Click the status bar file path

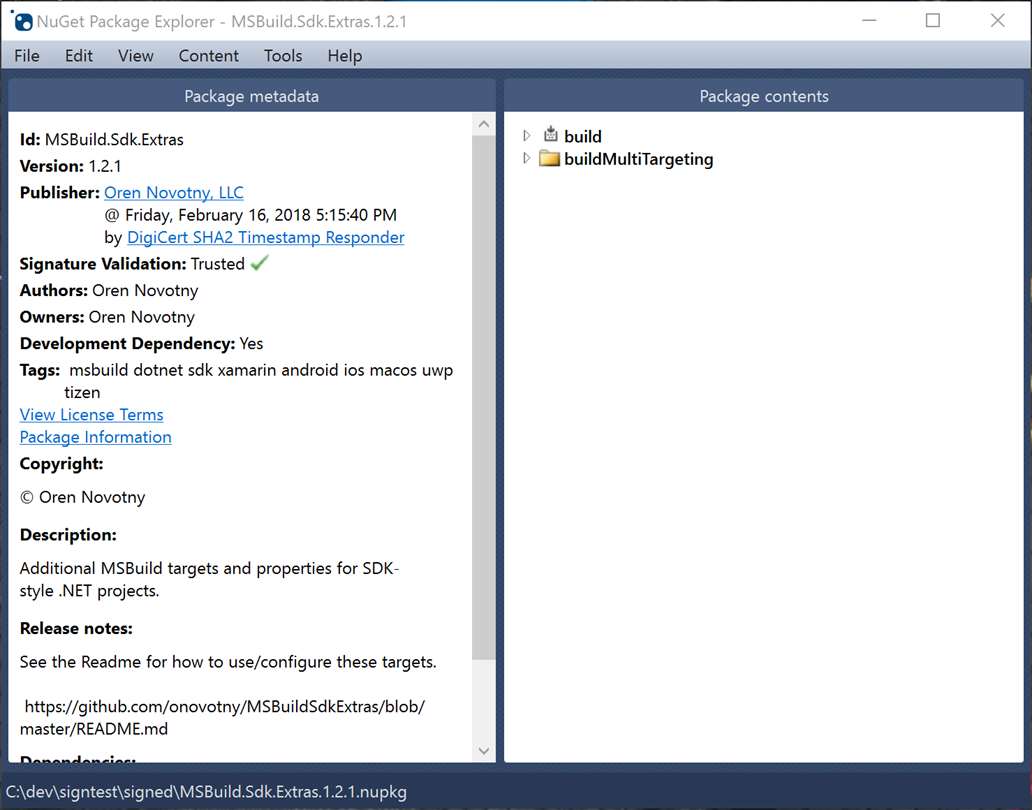[206, 792]
